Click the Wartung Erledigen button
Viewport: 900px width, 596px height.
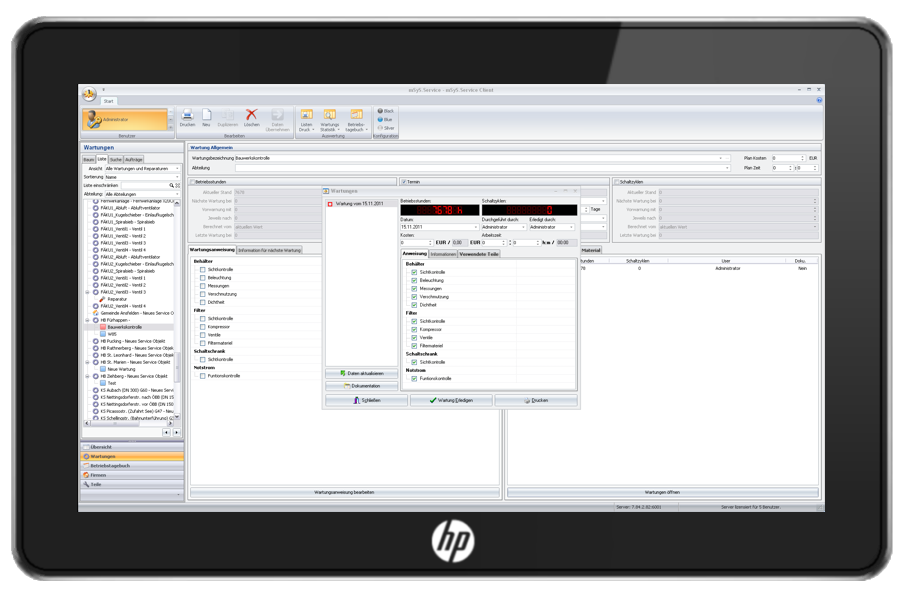(450, 400)
